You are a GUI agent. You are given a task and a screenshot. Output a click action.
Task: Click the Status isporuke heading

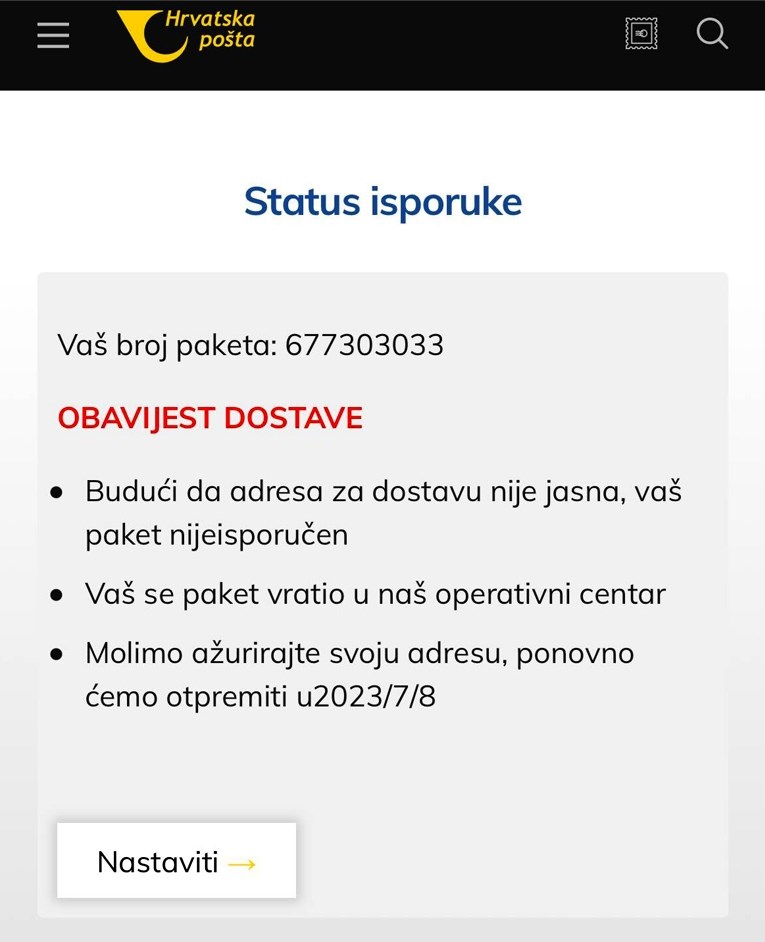383,202
